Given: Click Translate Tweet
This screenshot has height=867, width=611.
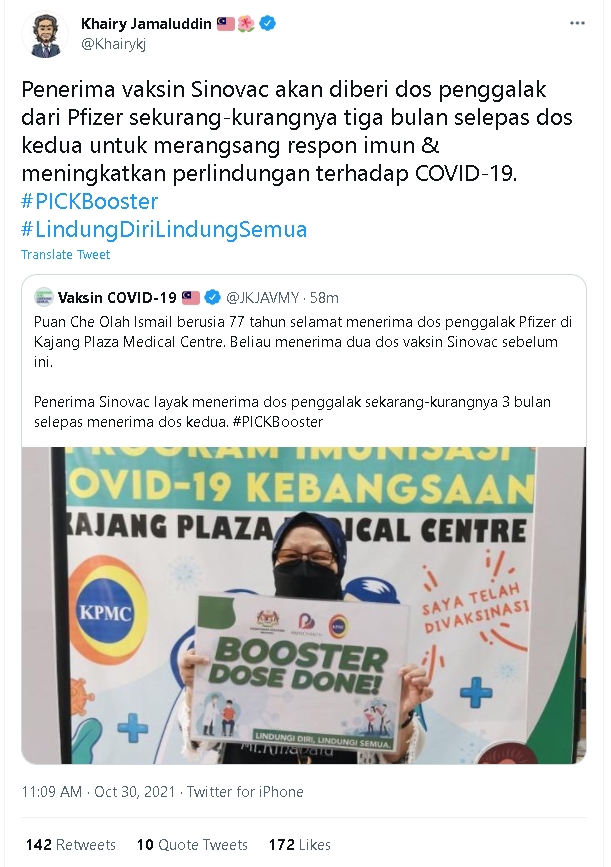Looking at the screenshot, I should pos(66,254).
